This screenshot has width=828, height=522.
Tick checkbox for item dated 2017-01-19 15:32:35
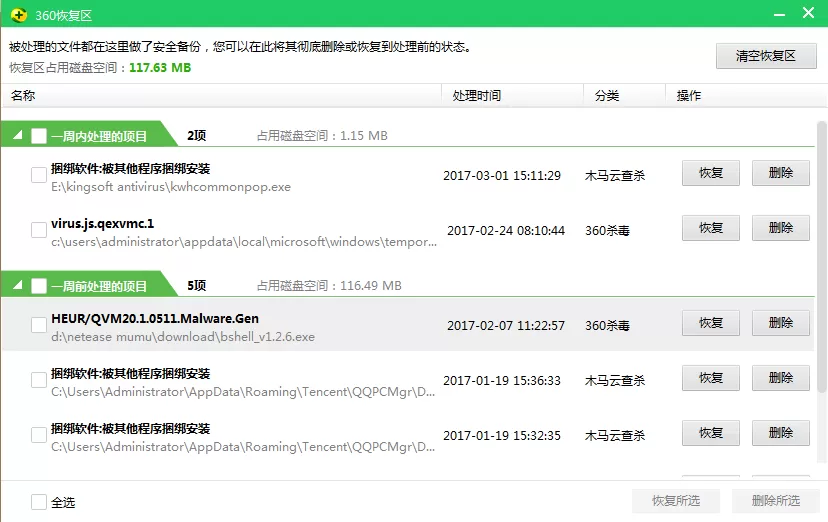pyautogui.click(x=39, y=435)
